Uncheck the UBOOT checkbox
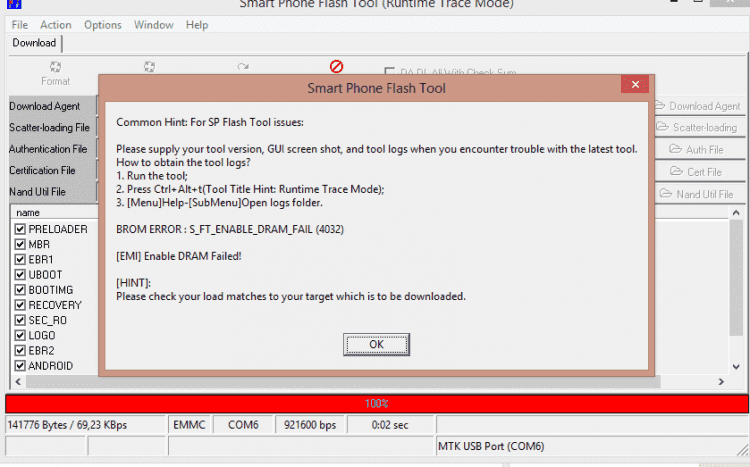The height and width of the screenshot is (467, 750). 20,275
